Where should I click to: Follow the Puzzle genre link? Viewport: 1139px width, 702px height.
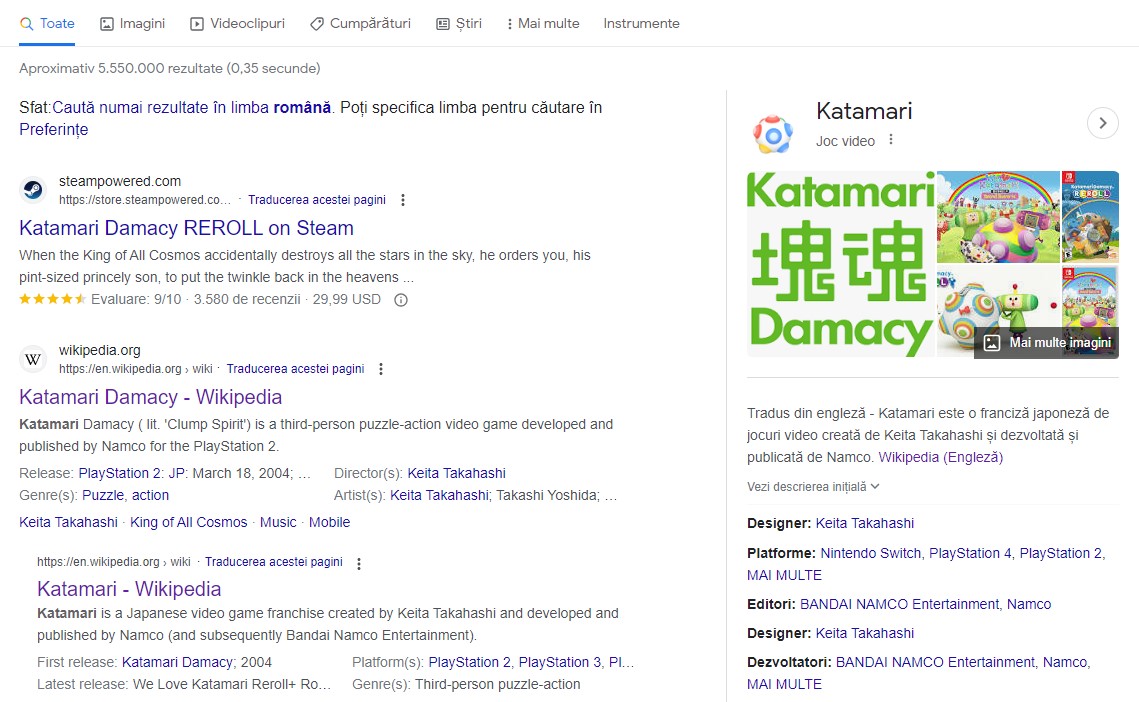click(103, 495)
